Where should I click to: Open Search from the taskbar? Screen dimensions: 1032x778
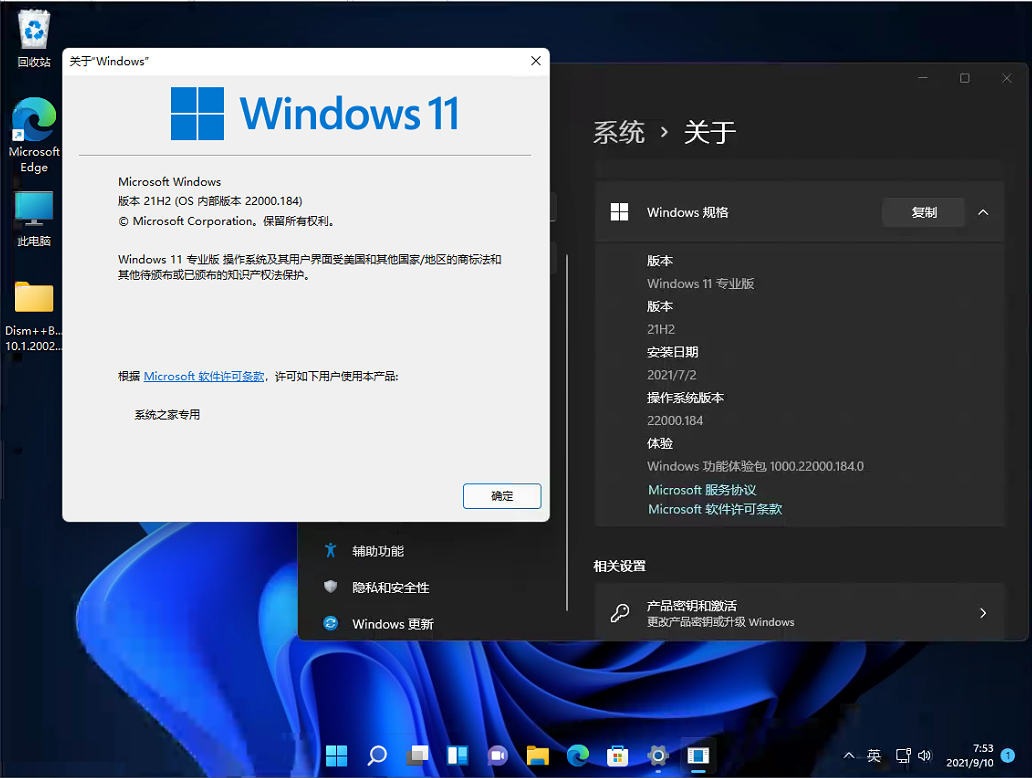coord(377,756)
